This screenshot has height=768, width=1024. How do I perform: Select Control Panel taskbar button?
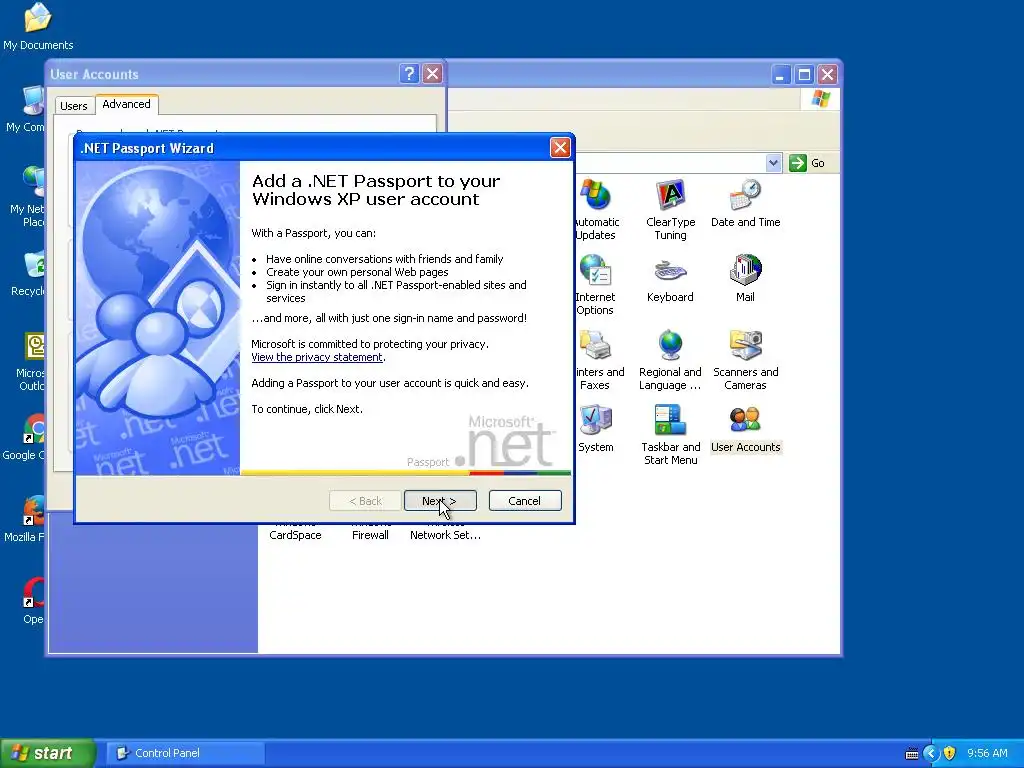click(x=185, y=753)
